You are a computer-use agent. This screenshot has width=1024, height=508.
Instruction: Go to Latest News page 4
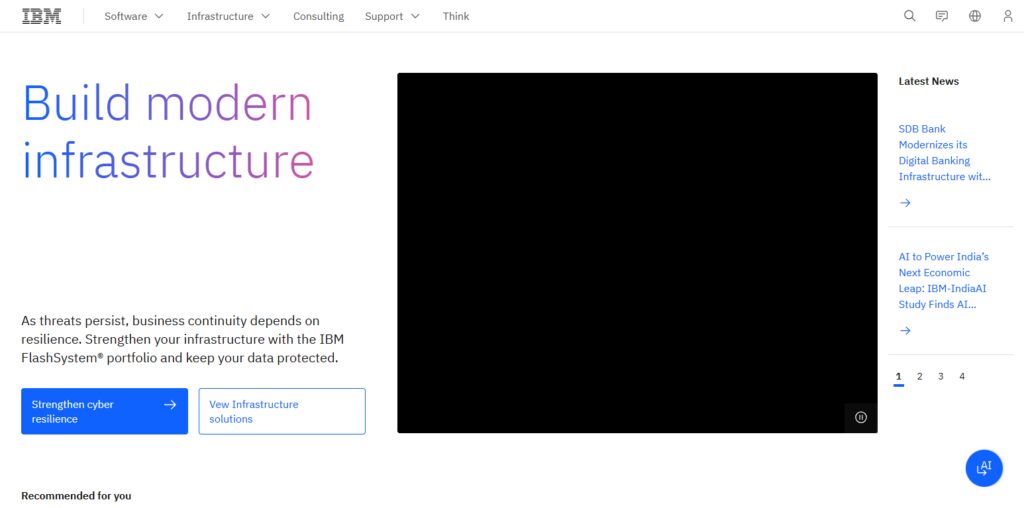coord(961,377)
